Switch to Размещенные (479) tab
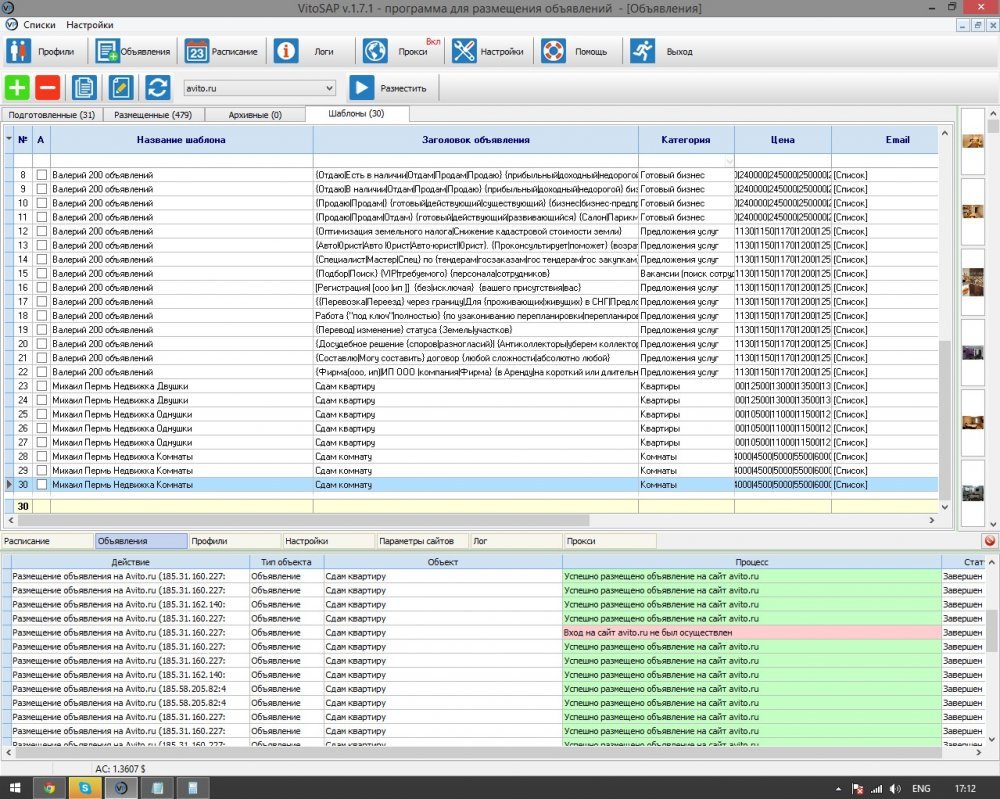1000x799 pixels. 153,115
